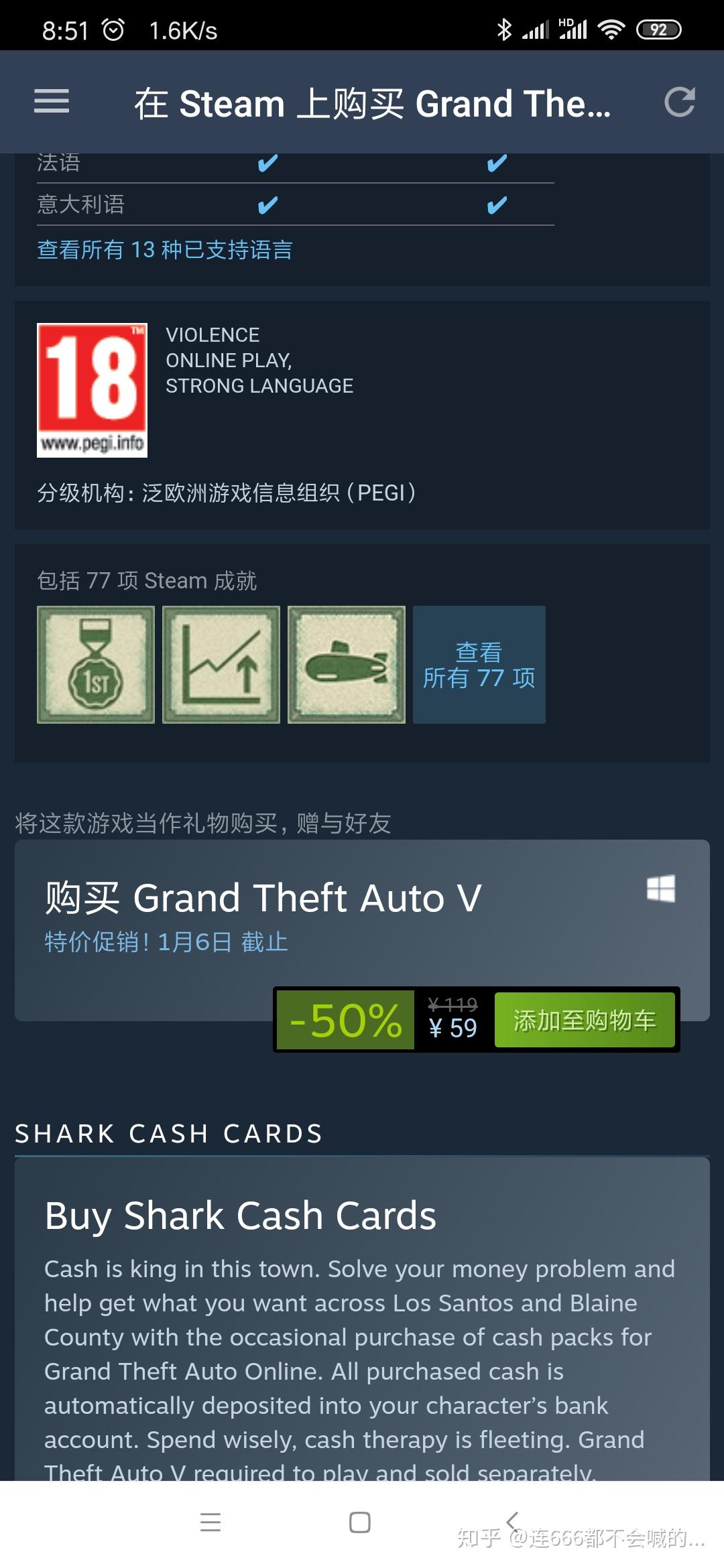Tap the Android back arrow

click(512, 1521)
